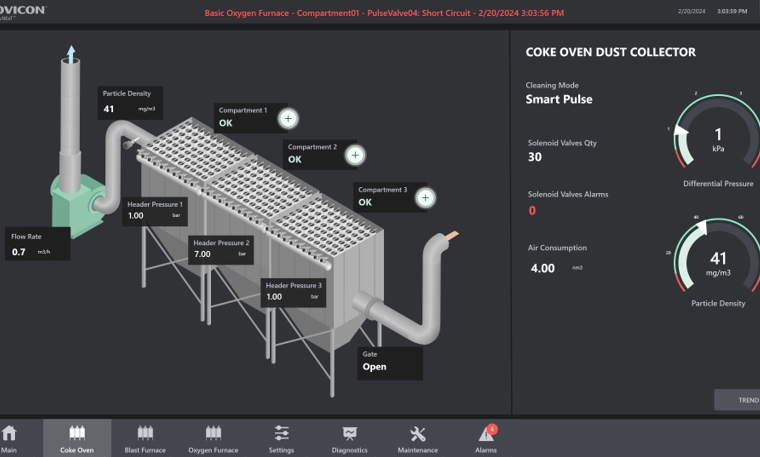Open the Main home icon

tap(9, 433)
